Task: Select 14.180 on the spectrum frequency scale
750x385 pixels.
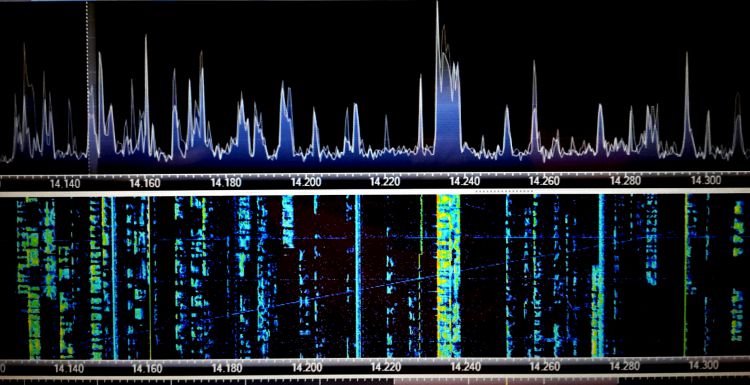Action: click(225, 182)
